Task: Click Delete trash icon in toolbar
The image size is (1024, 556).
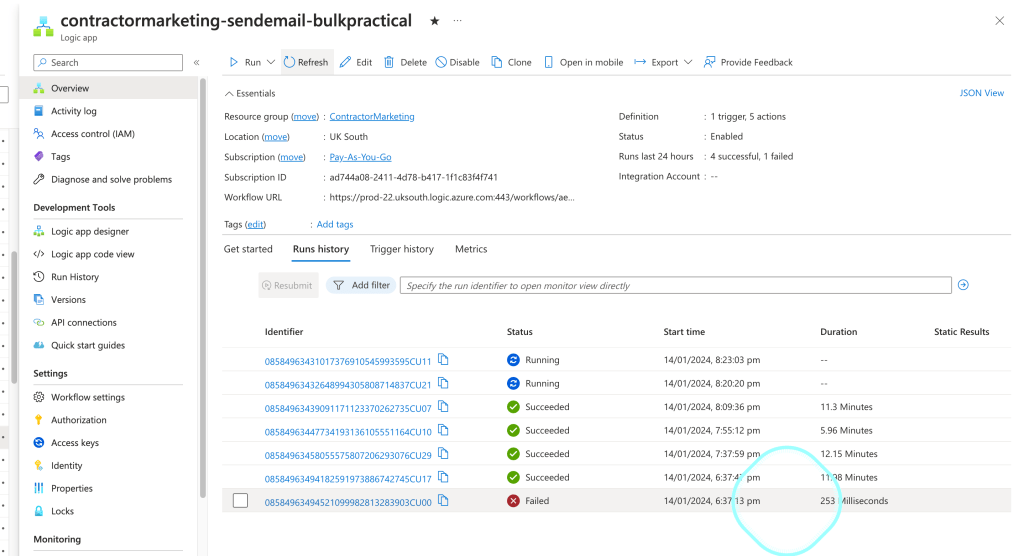Action: click(389, 62)
